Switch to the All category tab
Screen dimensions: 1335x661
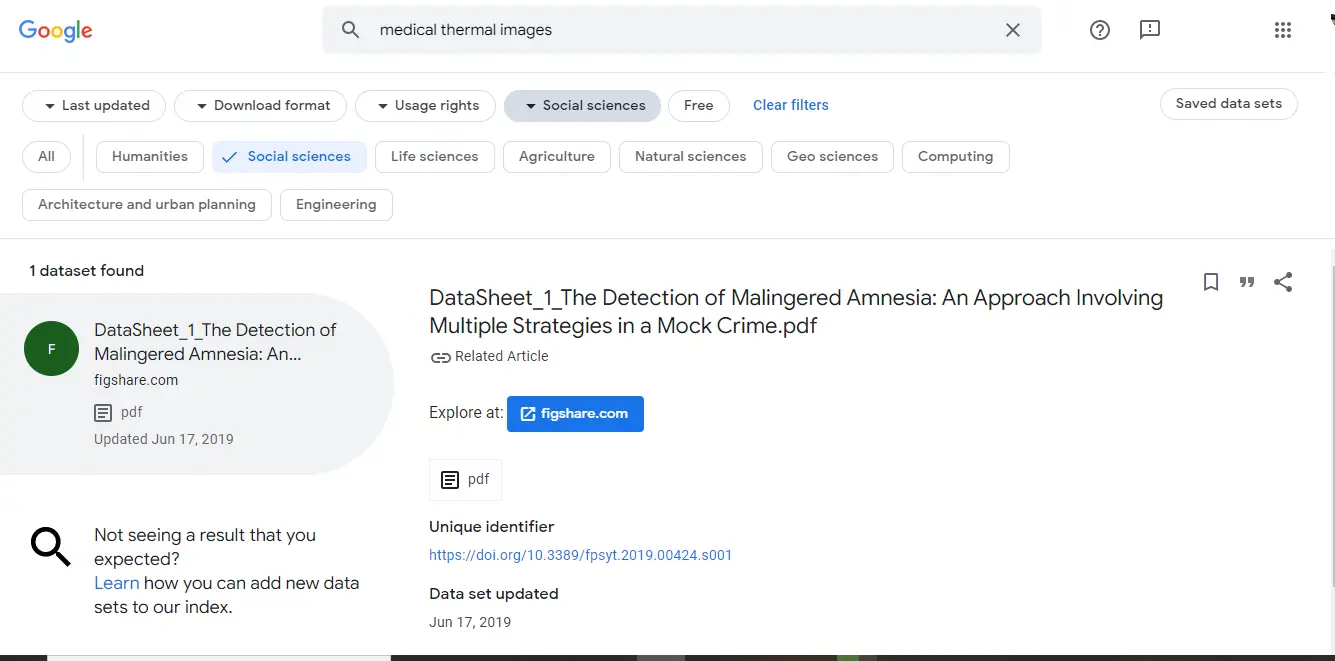click(x=46, y=156)
